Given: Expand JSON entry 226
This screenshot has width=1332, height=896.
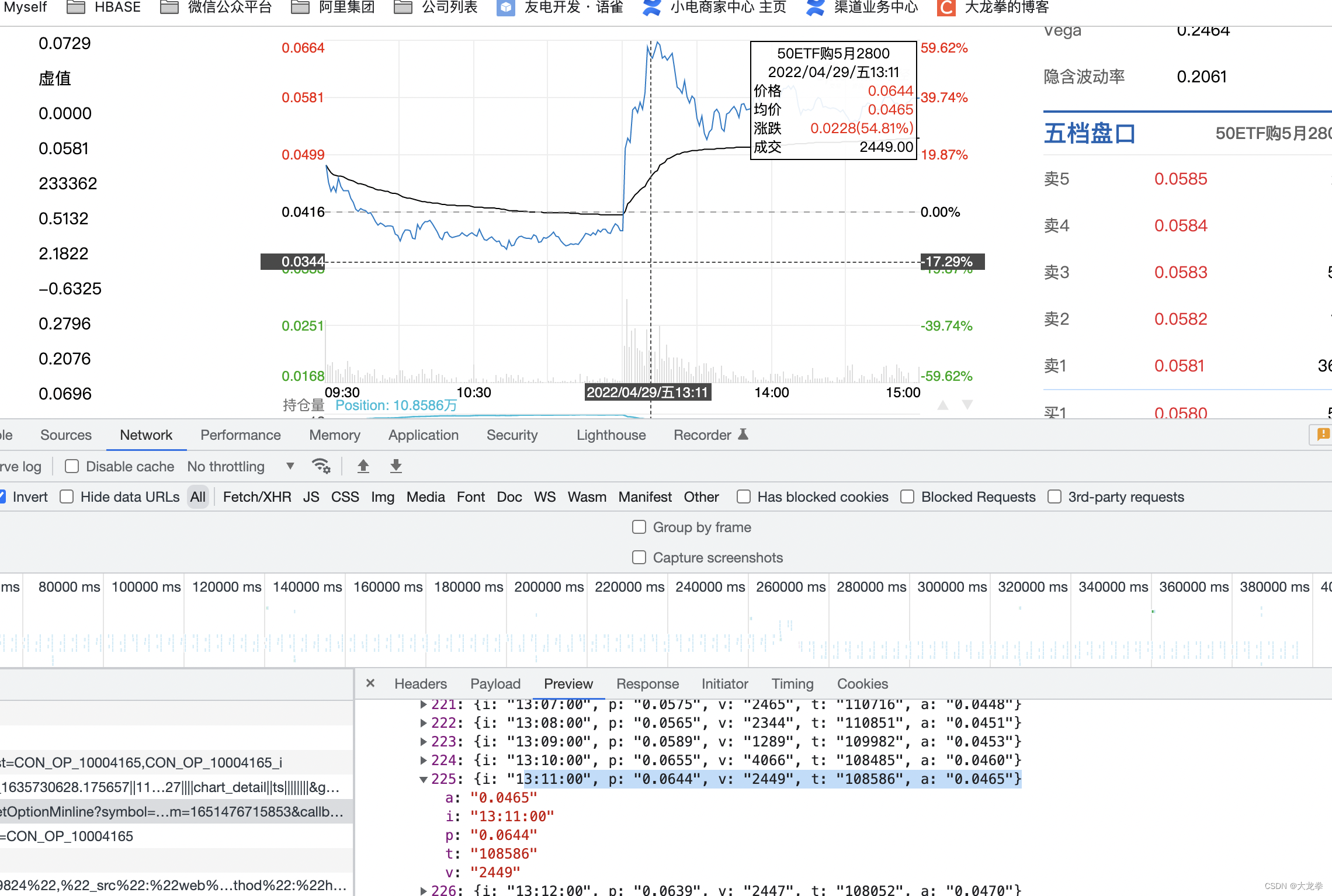Looking at the screenshot, I should coord(424,890).
